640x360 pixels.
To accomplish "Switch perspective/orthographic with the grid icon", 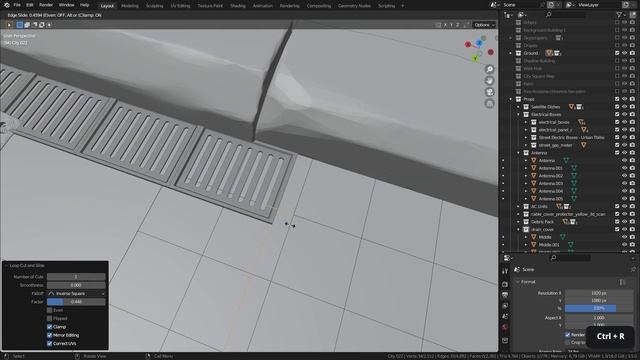I will coord(489,104).
